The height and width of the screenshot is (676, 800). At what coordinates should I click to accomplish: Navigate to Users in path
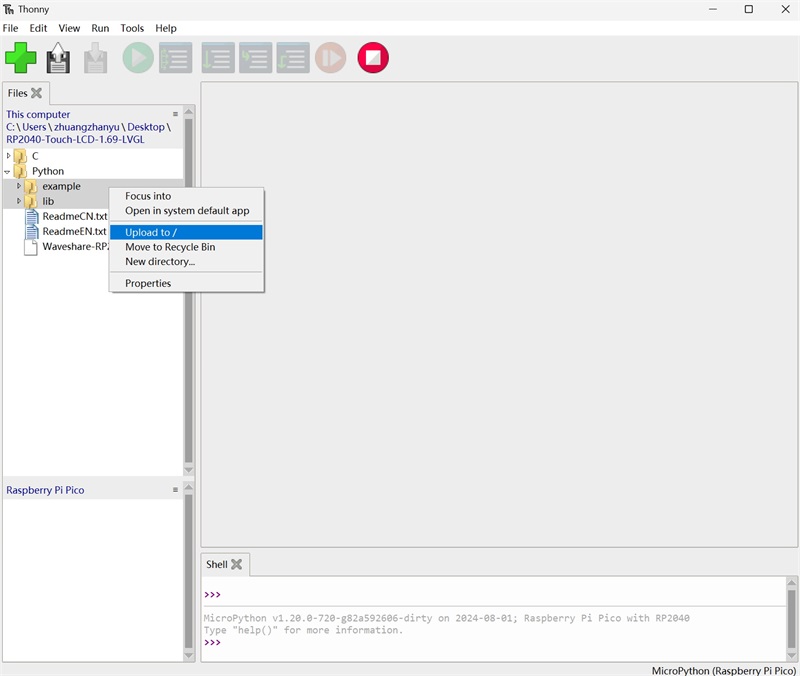34,127
